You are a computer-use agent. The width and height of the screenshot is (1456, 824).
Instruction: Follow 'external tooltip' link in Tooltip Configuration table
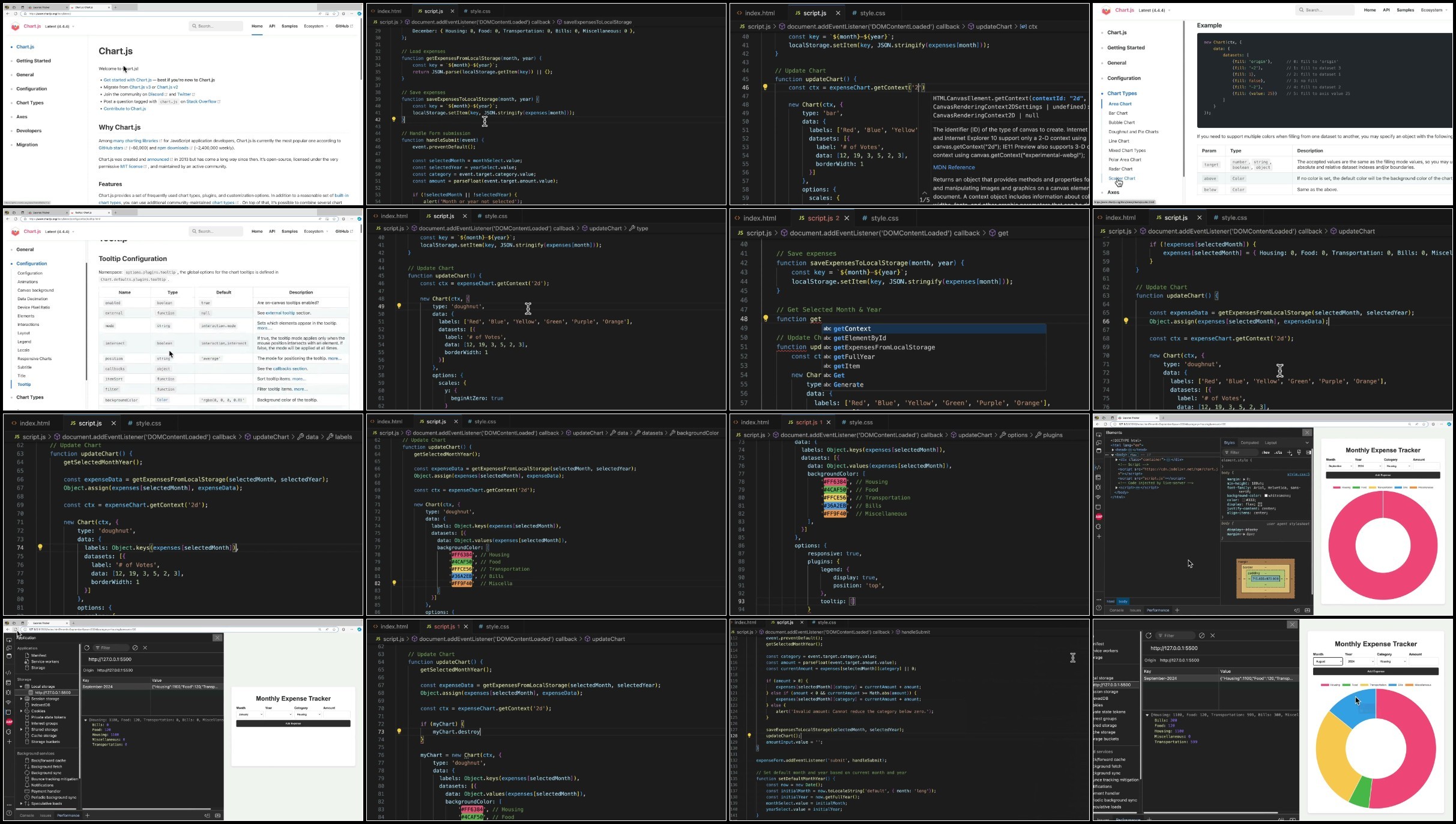tap(280, 313)
